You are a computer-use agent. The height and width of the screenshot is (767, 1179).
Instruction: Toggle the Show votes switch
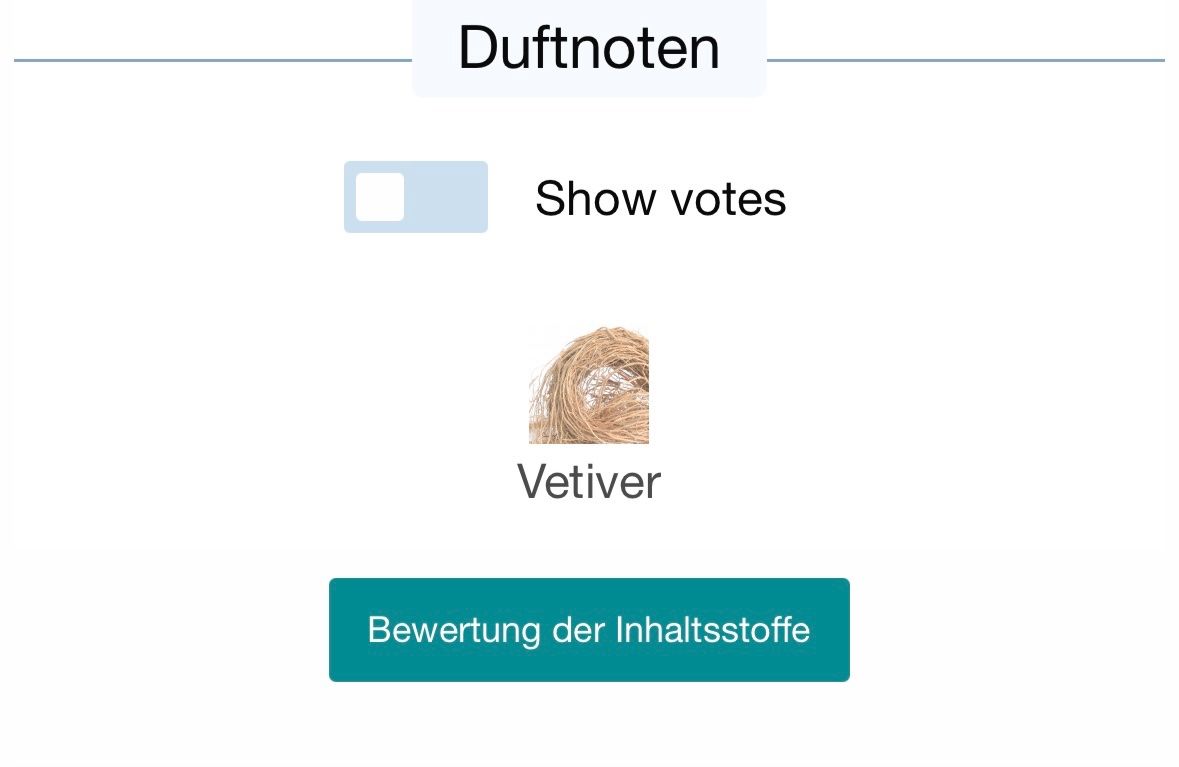[416, 197]
